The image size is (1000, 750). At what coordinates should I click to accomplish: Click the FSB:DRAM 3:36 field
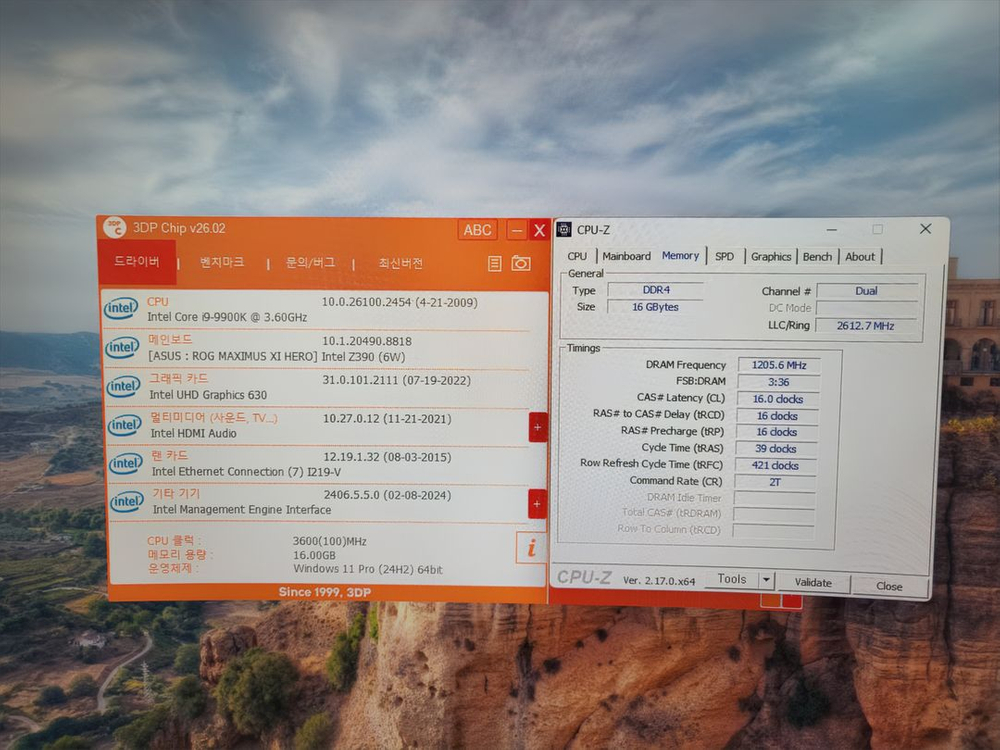[778, 382]
